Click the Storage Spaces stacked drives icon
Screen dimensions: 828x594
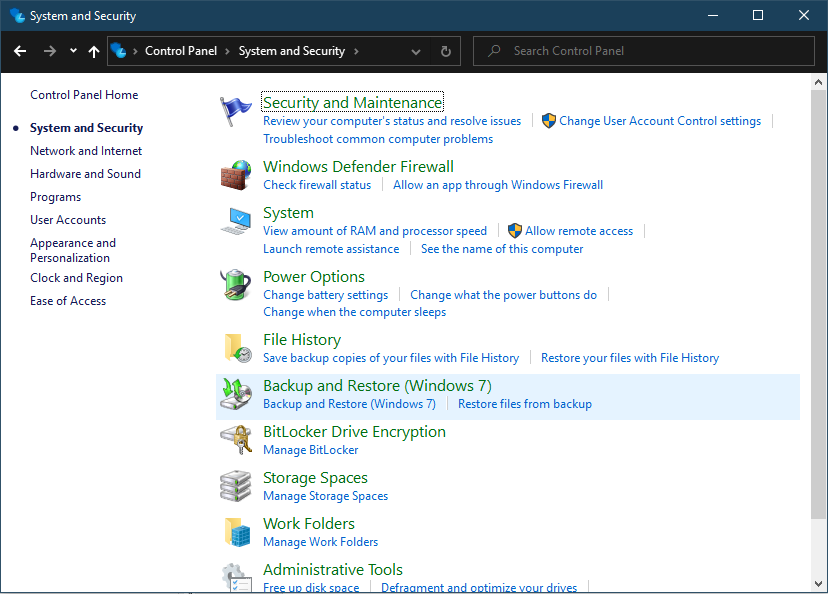tap(236, 486)
